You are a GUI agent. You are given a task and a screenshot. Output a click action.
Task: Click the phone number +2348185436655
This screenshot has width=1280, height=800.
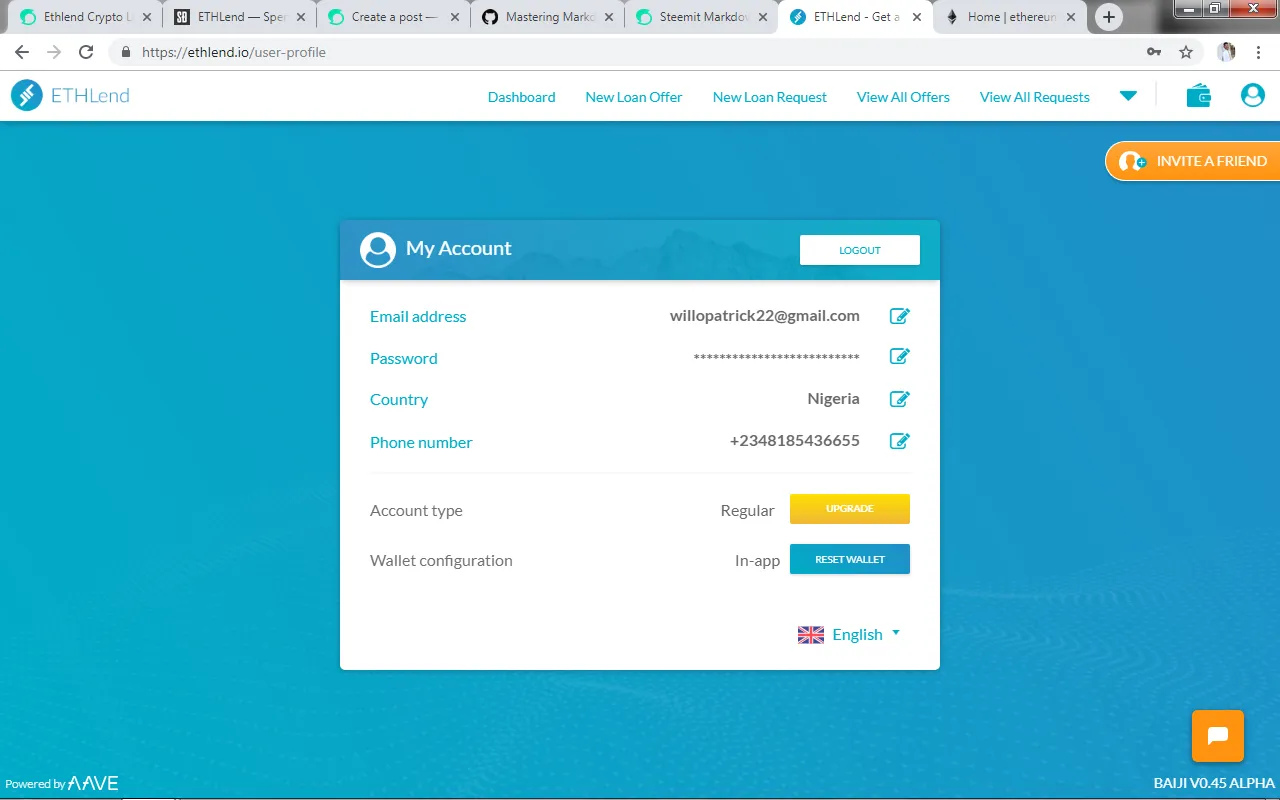(x=795, y=440)
